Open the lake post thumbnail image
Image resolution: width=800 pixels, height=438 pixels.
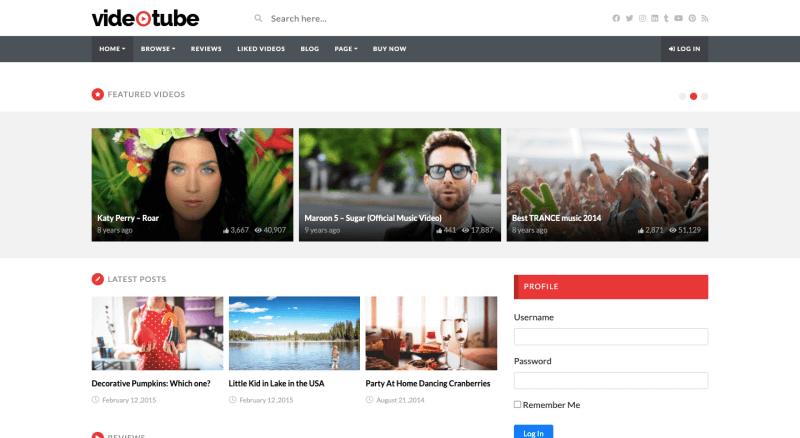pyautogui.click(x=294, y=333)
